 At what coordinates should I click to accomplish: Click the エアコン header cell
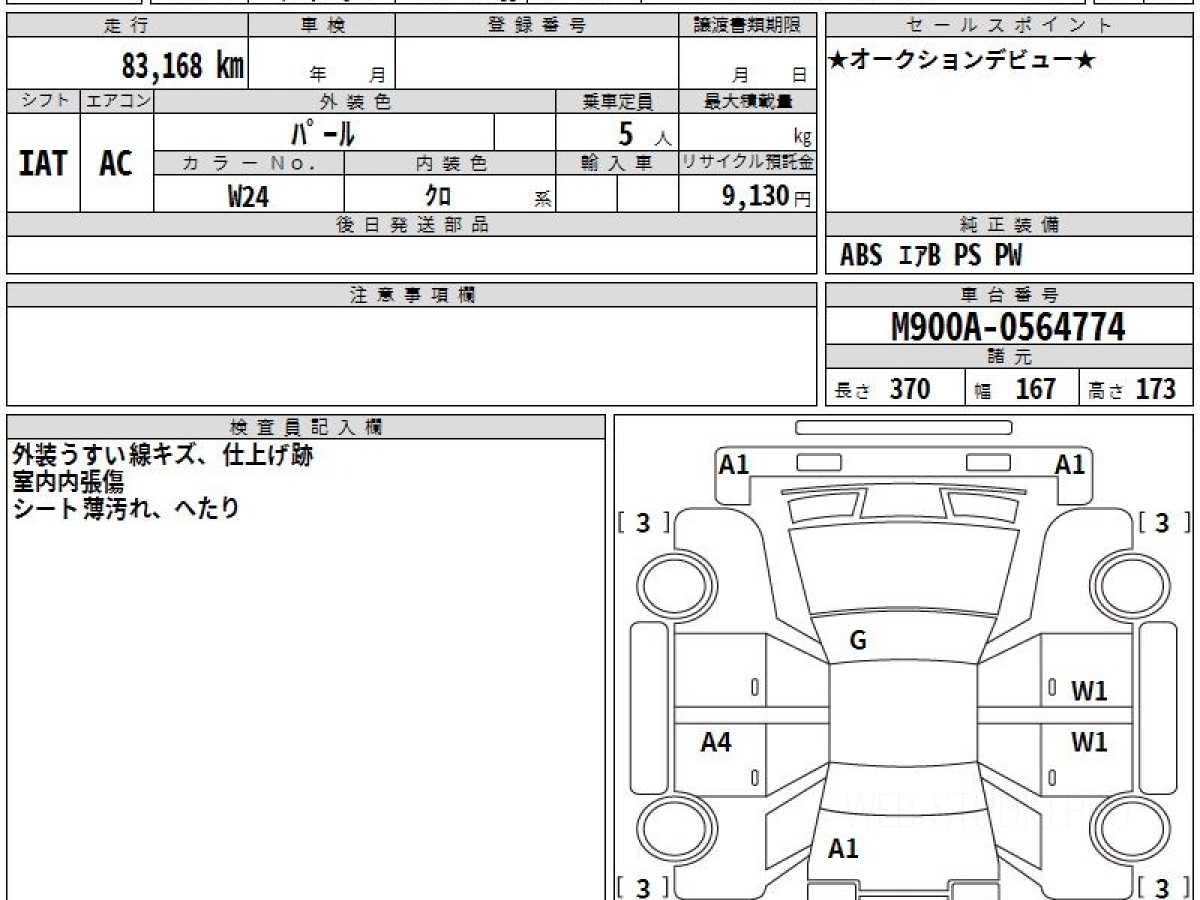click(x=117, y=101)
